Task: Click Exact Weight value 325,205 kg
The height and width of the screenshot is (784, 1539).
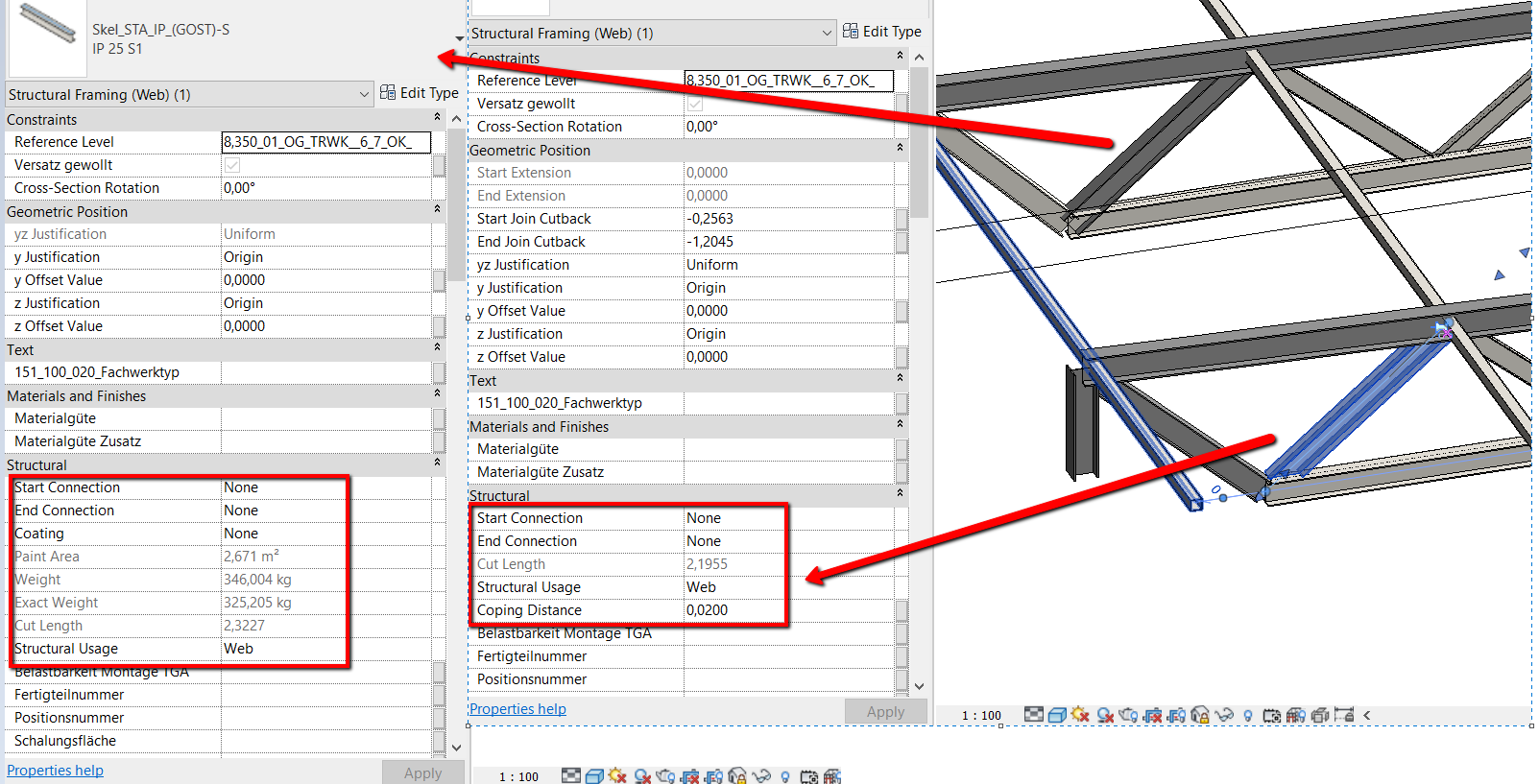Action: click(257, 603)
